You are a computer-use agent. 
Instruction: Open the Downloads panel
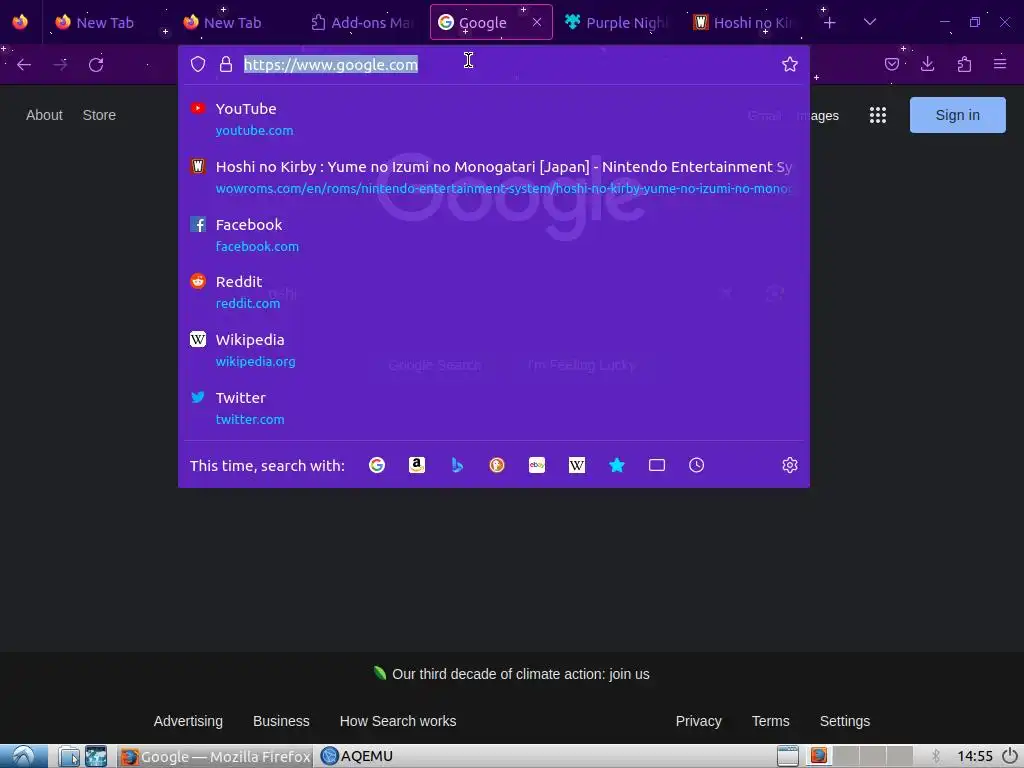click(927, 64)
